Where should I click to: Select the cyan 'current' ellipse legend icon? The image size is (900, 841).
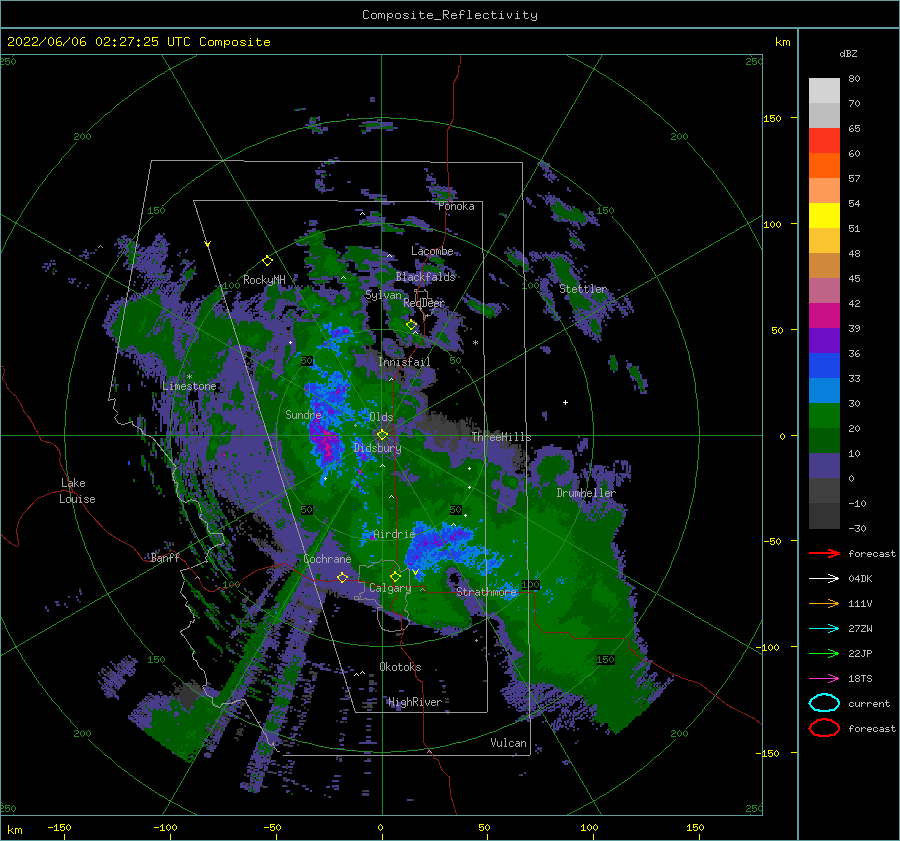point(824,703)
